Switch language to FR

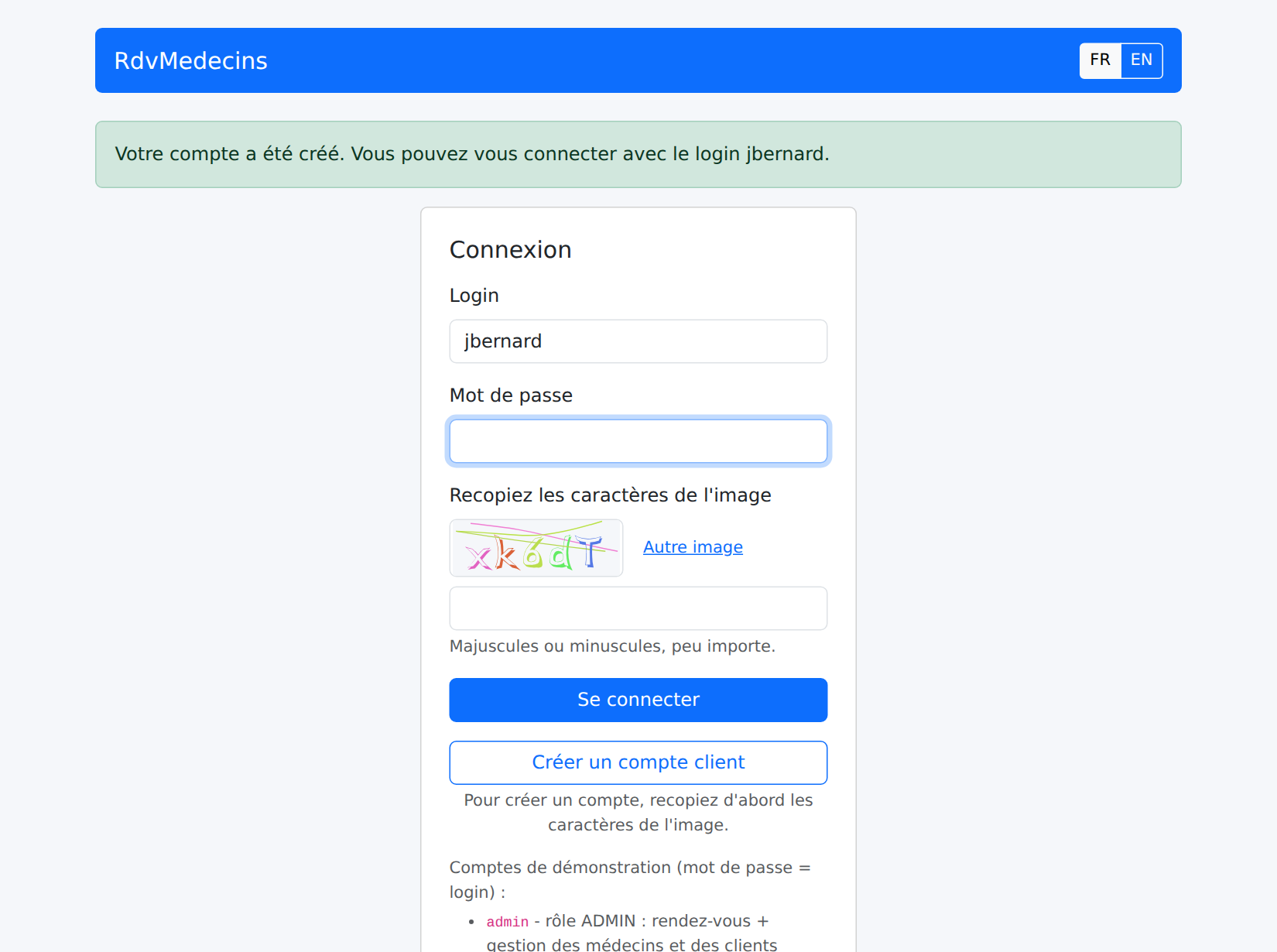click(x=1100, y=60)
